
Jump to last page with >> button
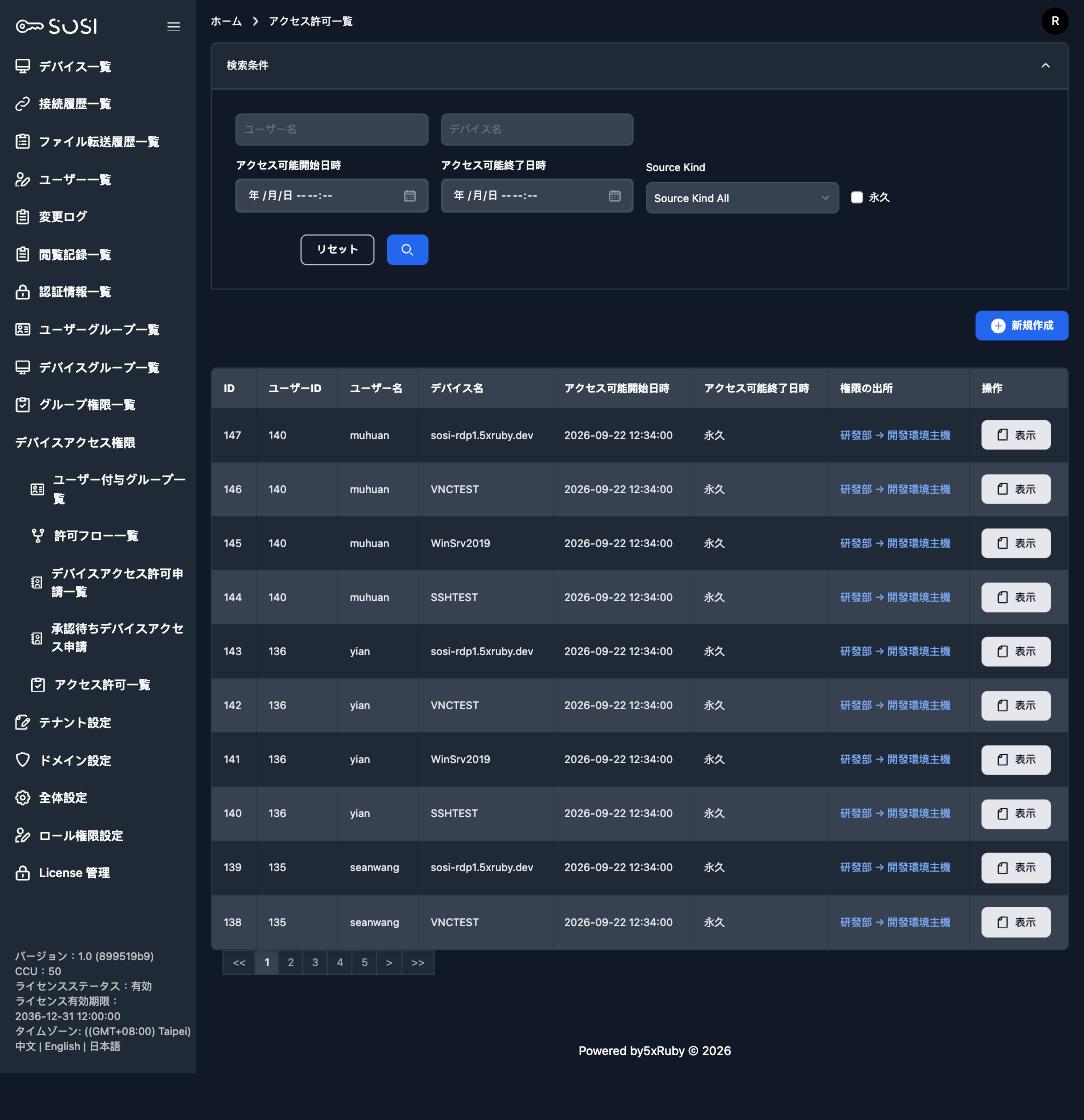click(x=418, y=962)
